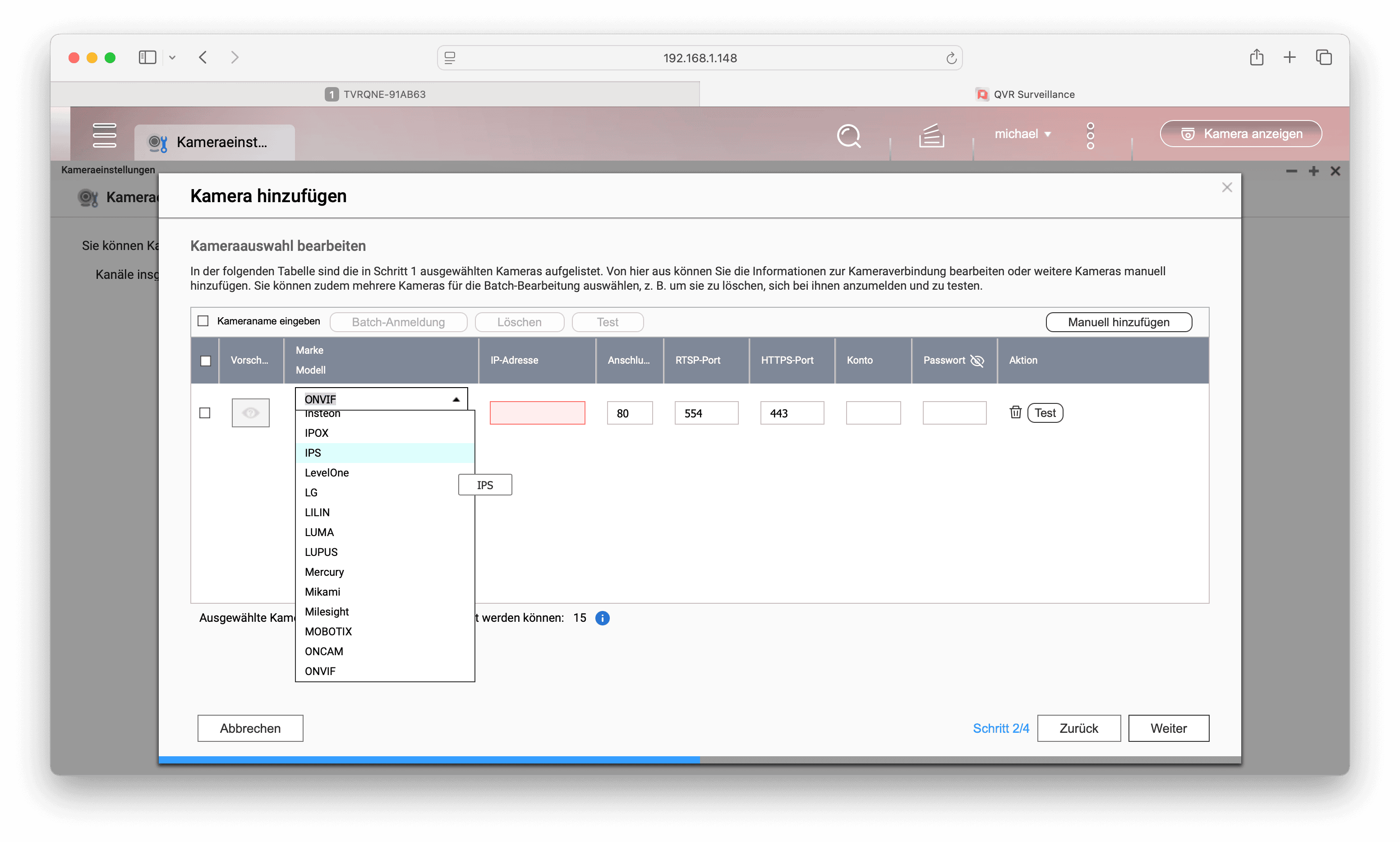Click the camera preview eye thumbnail
Viewport: 1400px width, 842px height.
[250, 413]
